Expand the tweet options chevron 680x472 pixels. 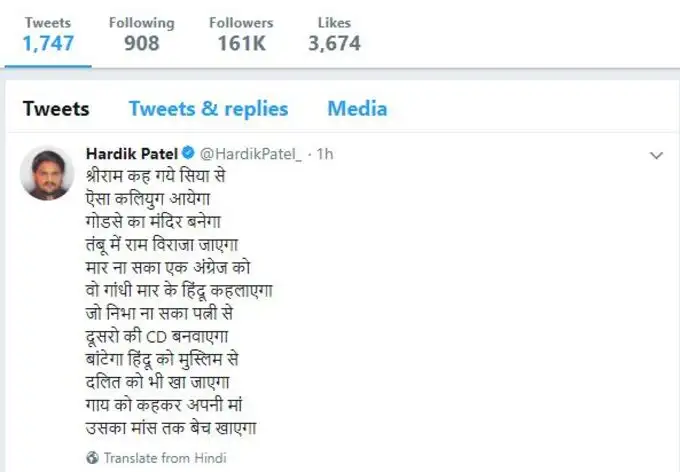[x=657, y=155]
